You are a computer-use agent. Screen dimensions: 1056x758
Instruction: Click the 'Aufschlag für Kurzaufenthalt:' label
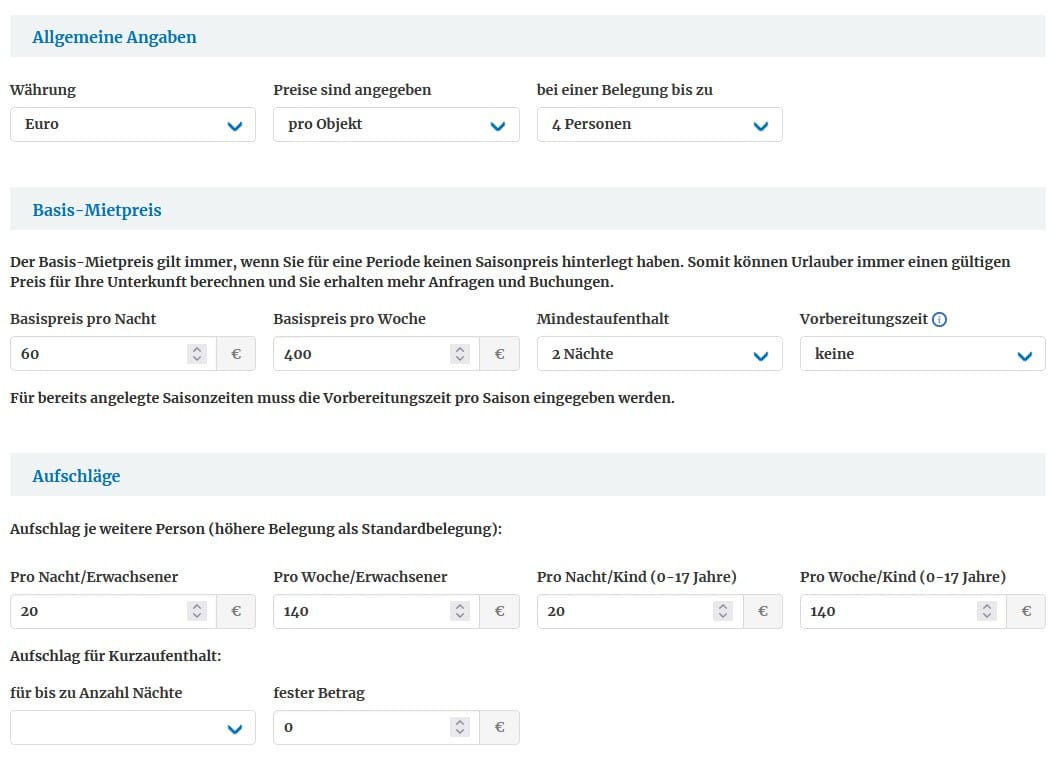pyautogui.click(x=116, y=656)
